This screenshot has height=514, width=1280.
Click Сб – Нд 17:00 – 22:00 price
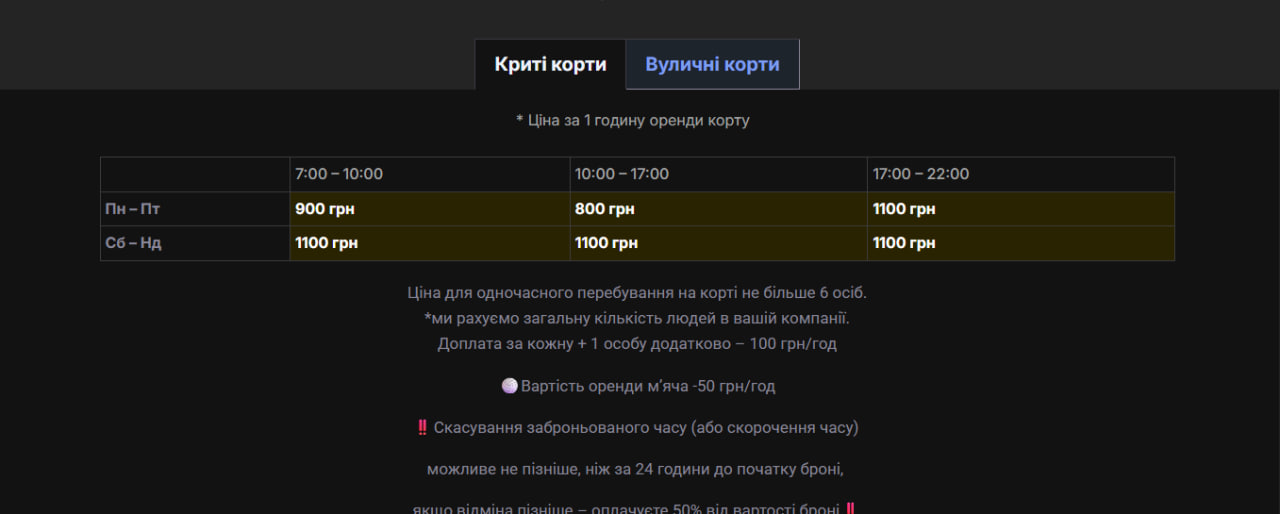pyautogui.click(x=1021, y=243)
